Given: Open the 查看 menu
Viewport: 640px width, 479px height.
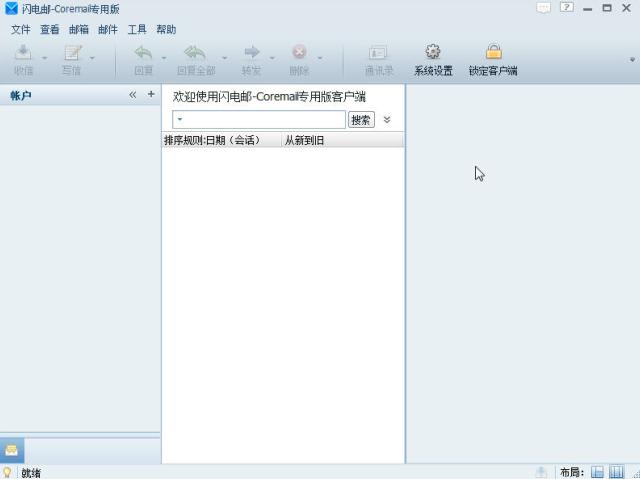Looking at the screenshot, I should tap(50, 29).
